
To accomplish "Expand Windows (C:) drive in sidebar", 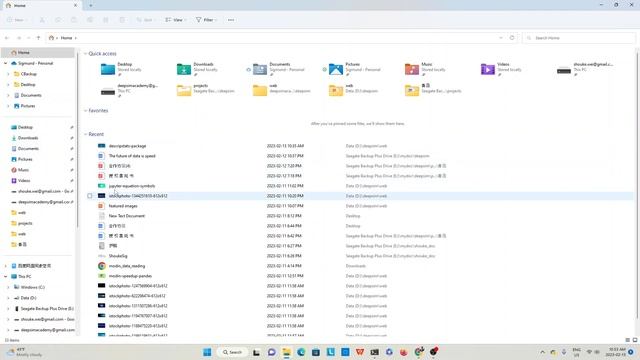I will pos(8,287).
